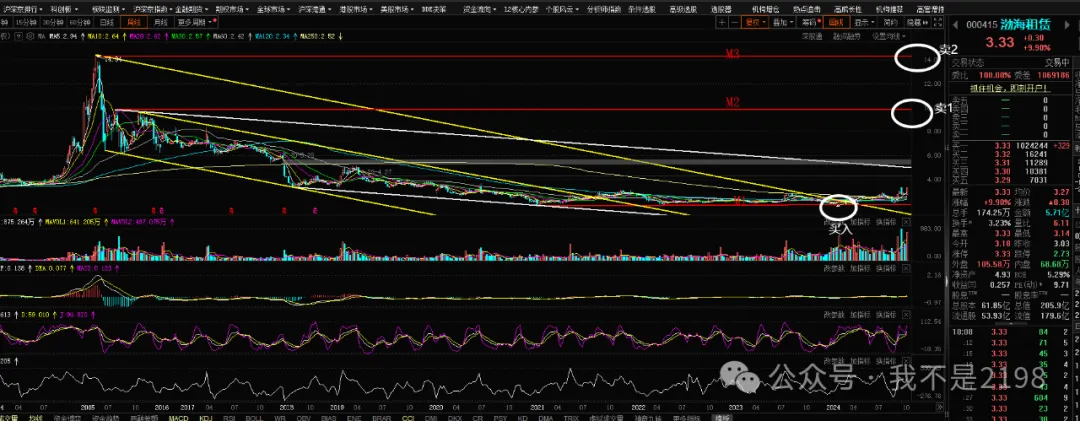The width and height of the screenshot is (1080, 421).
Task: Open the 复权 price adjustment dropdown
Action: tap(756, 22)
